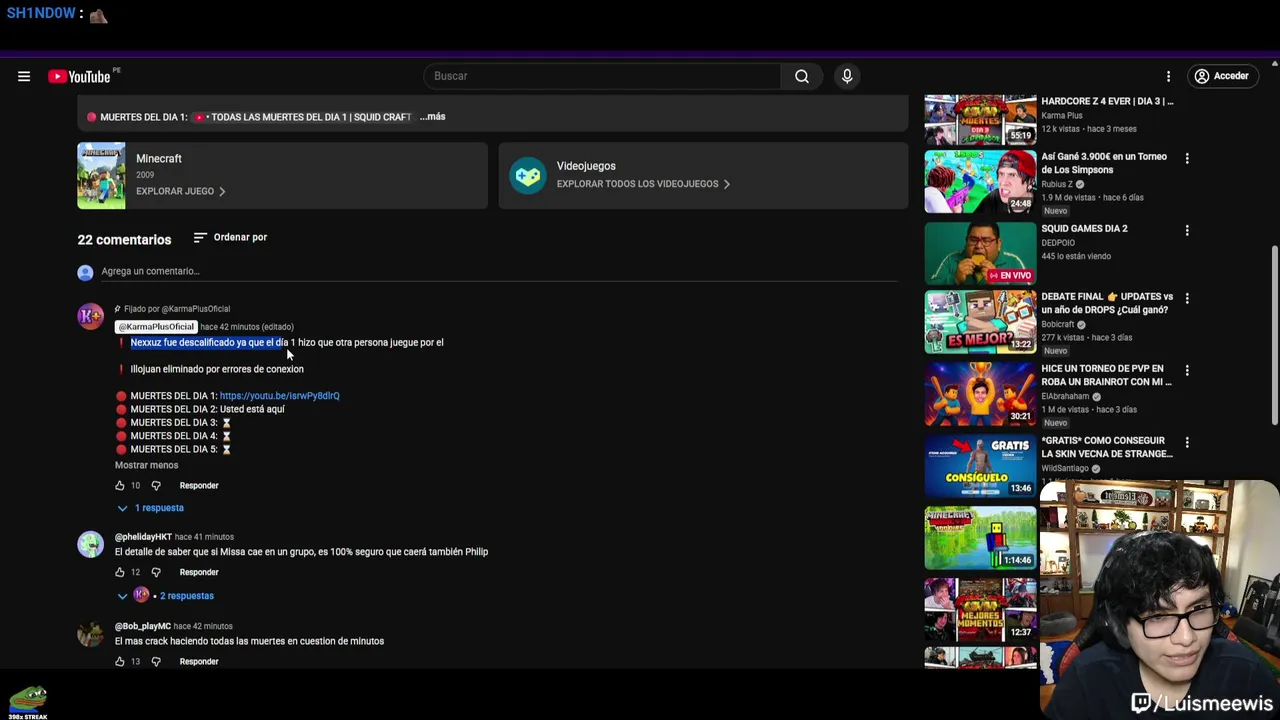Open options for GRATIS SKIN VECNA video

(1187, 442)
